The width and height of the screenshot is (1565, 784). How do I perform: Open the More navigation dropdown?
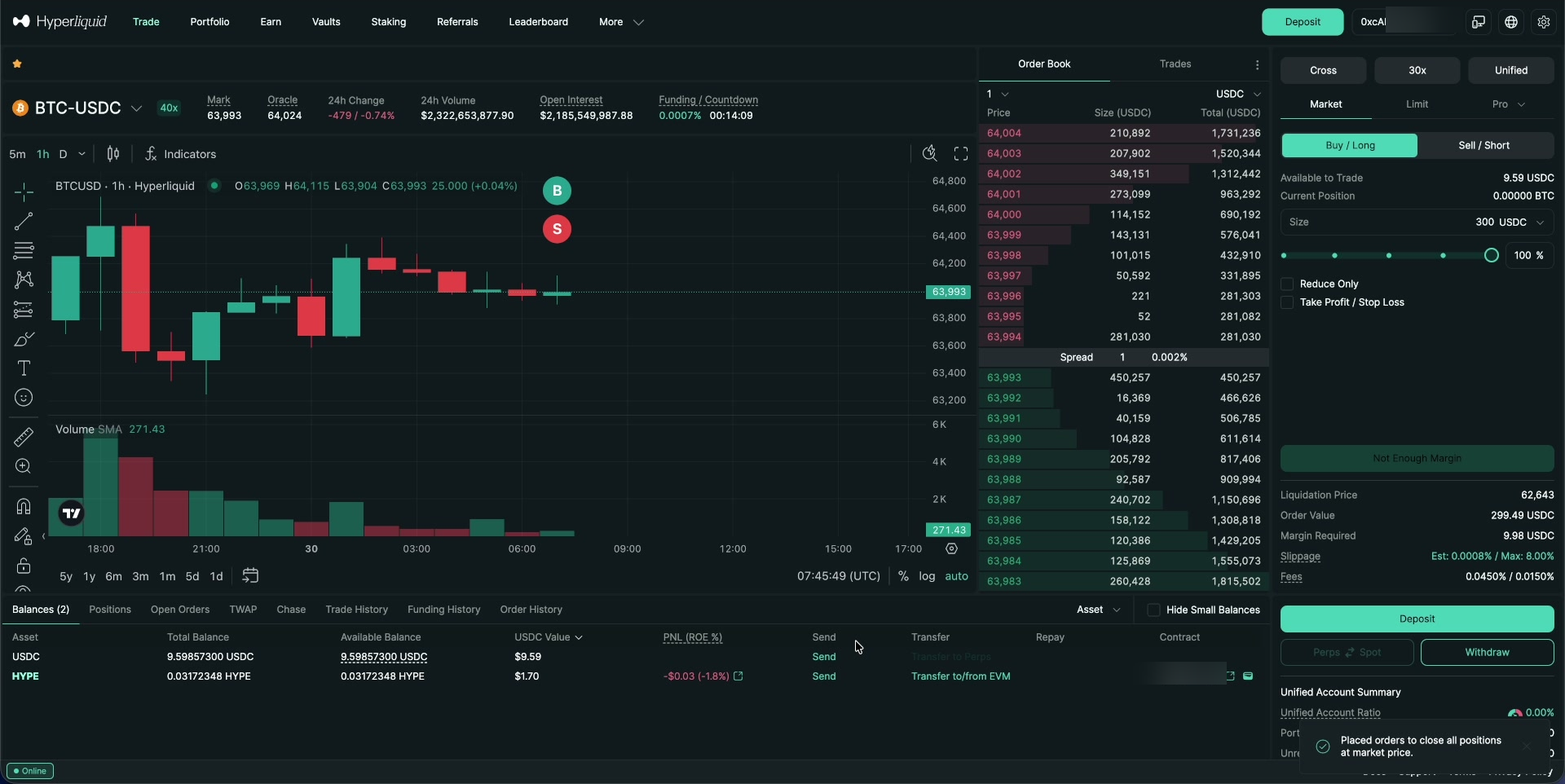point(621,22)
